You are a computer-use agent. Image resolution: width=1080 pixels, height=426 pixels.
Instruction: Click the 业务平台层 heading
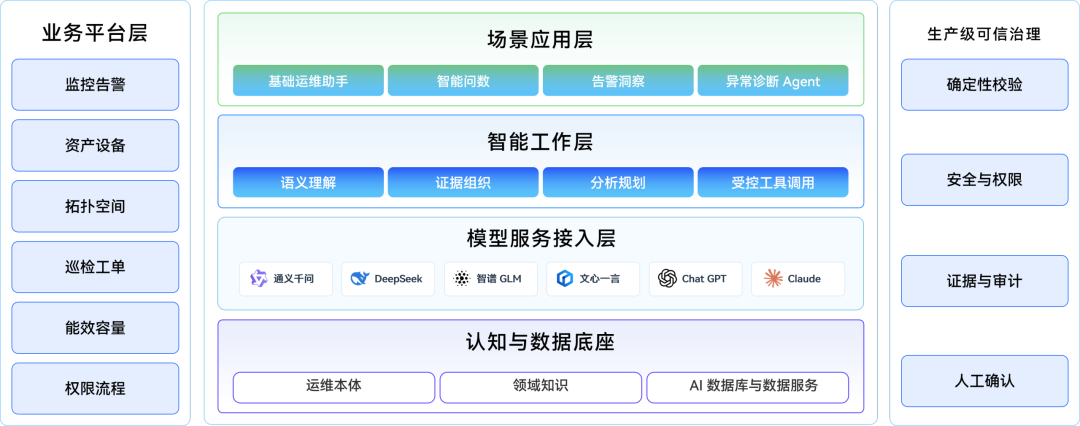tap(95, 33)
